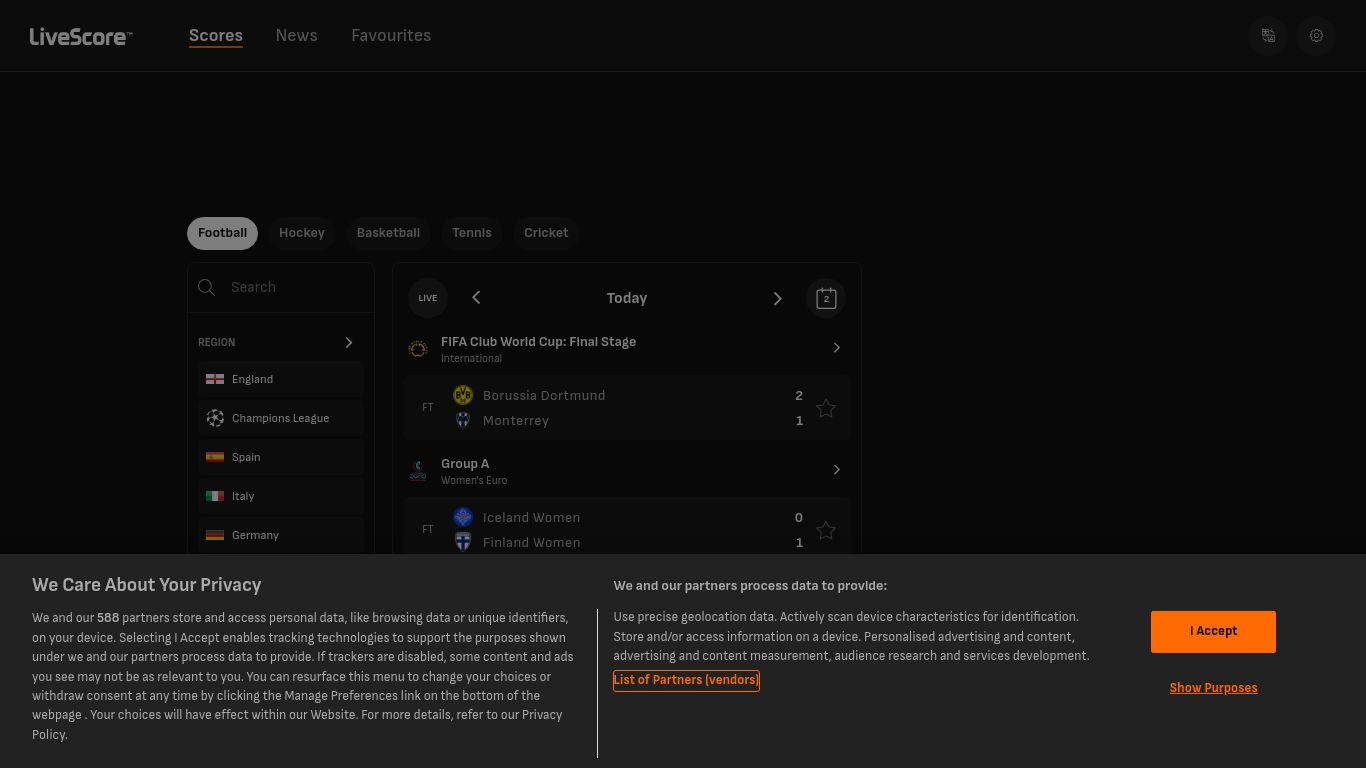Click the Finland Women crest
Screen dimensions: 1366x768
[x=463, y=542]
